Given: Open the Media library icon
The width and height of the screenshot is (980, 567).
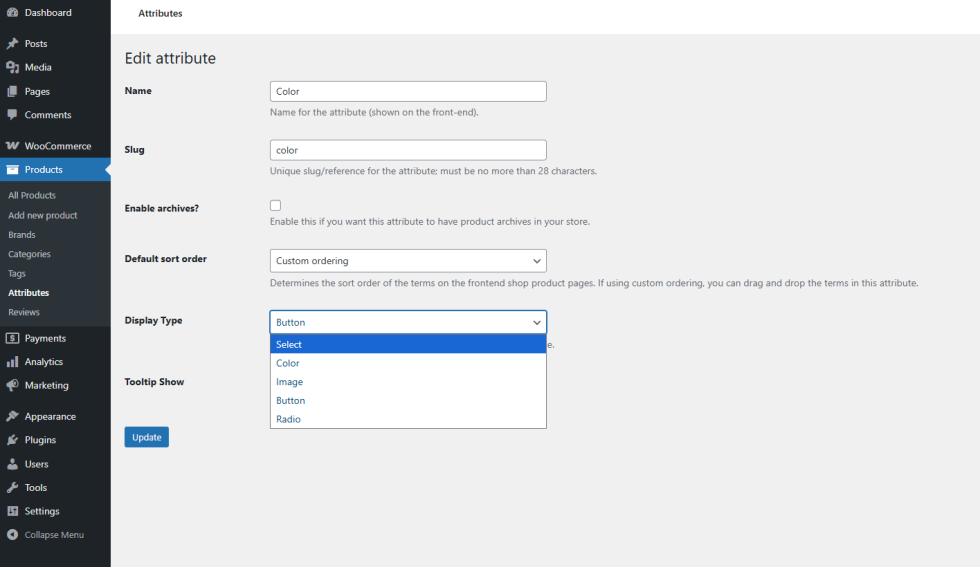Looking at the screenshot, I should 12,68.
